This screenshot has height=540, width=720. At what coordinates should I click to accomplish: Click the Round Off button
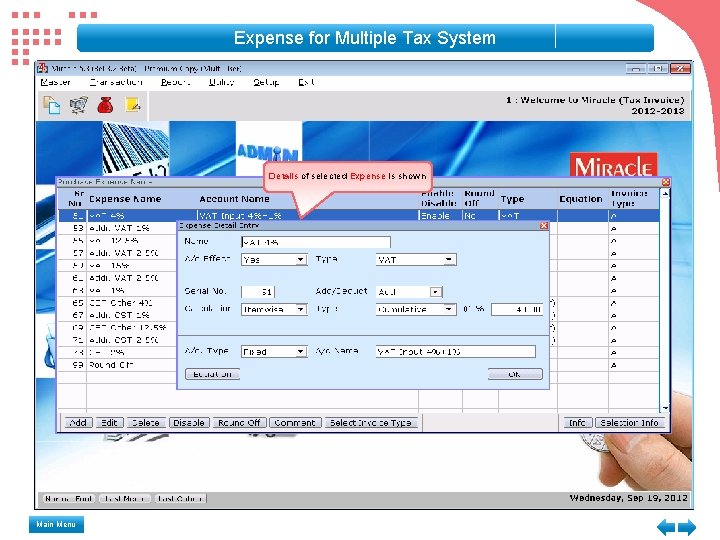click(x=239, y=422)
